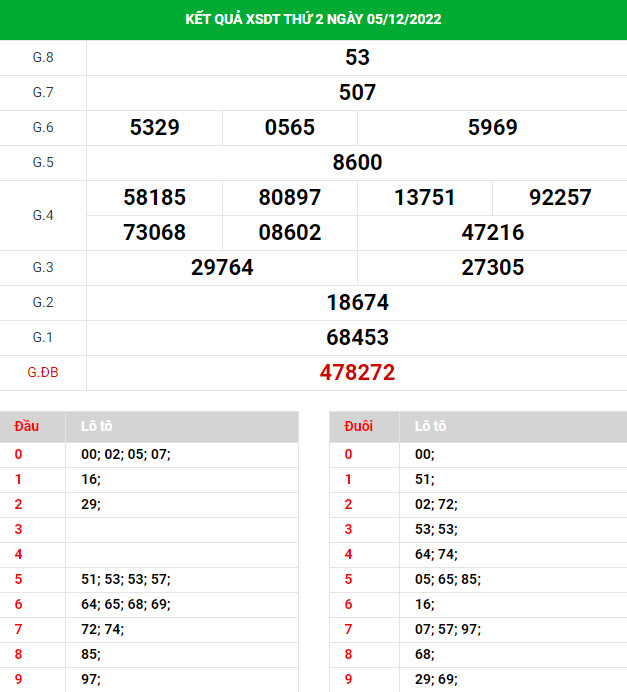
Task: Click the Đuôi column header
Action: click(358, 426)
